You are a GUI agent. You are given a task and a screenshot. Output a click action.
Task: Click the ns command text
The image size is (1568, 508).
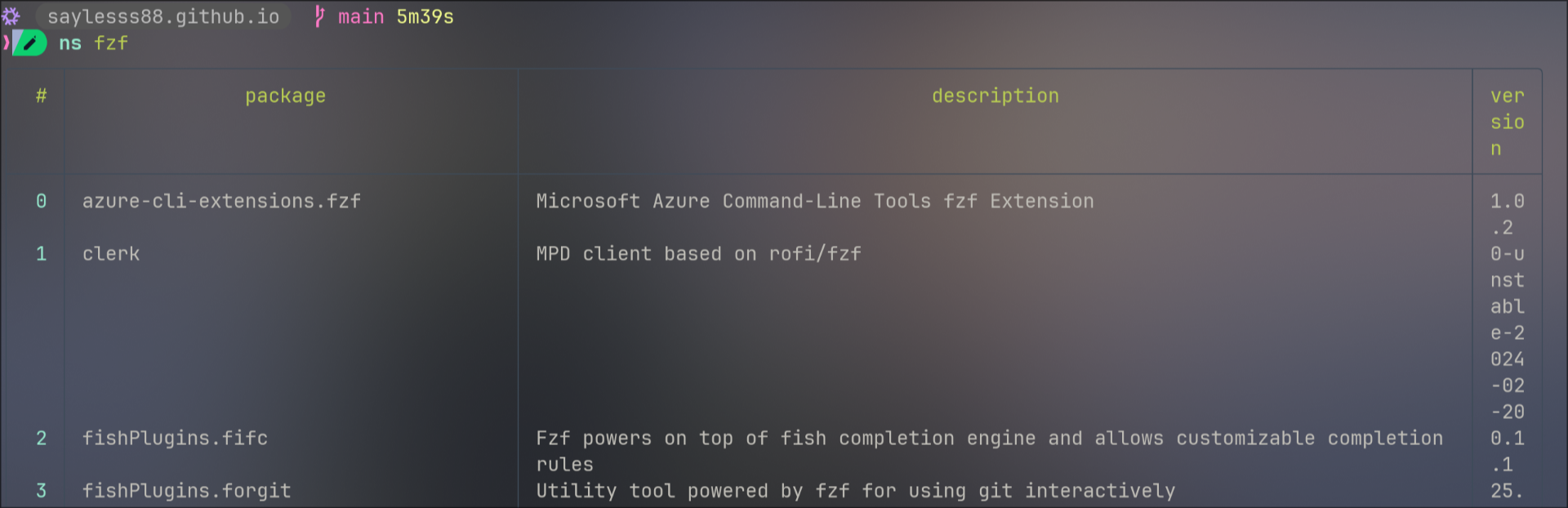click(70, 43)
